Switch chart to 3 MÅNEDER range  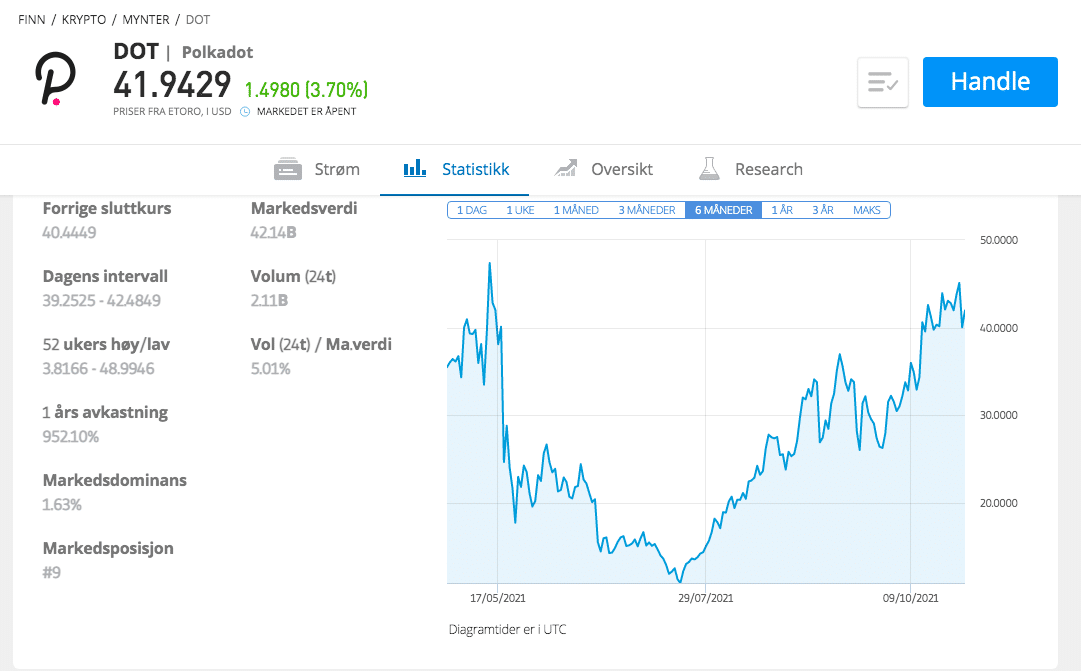[x=647, y=210]
